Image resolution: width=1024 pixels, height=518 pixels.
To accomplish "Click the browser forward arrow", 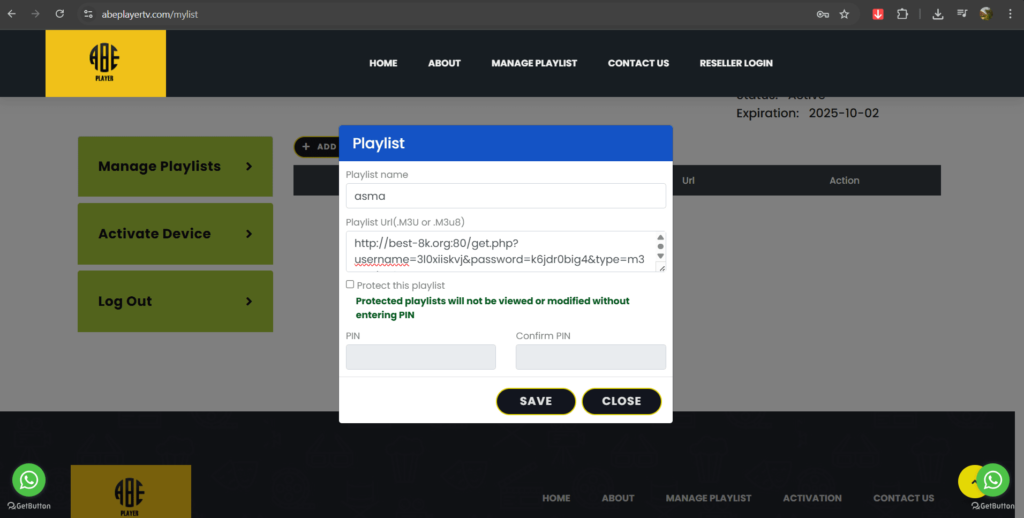I will click(35, 14).
